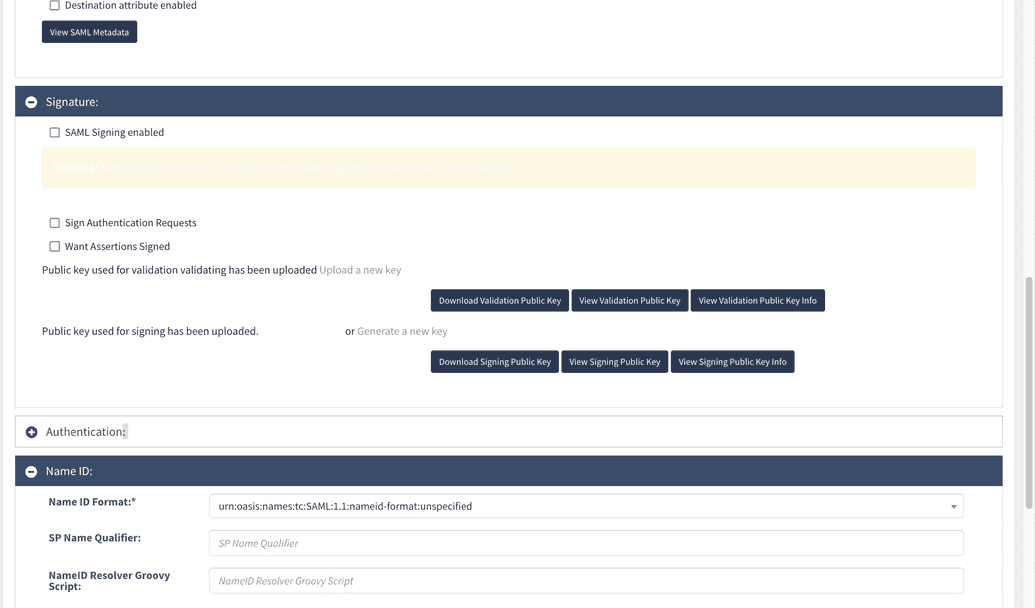
Task: Download the Signing Public Key
Action: (494, 361)
